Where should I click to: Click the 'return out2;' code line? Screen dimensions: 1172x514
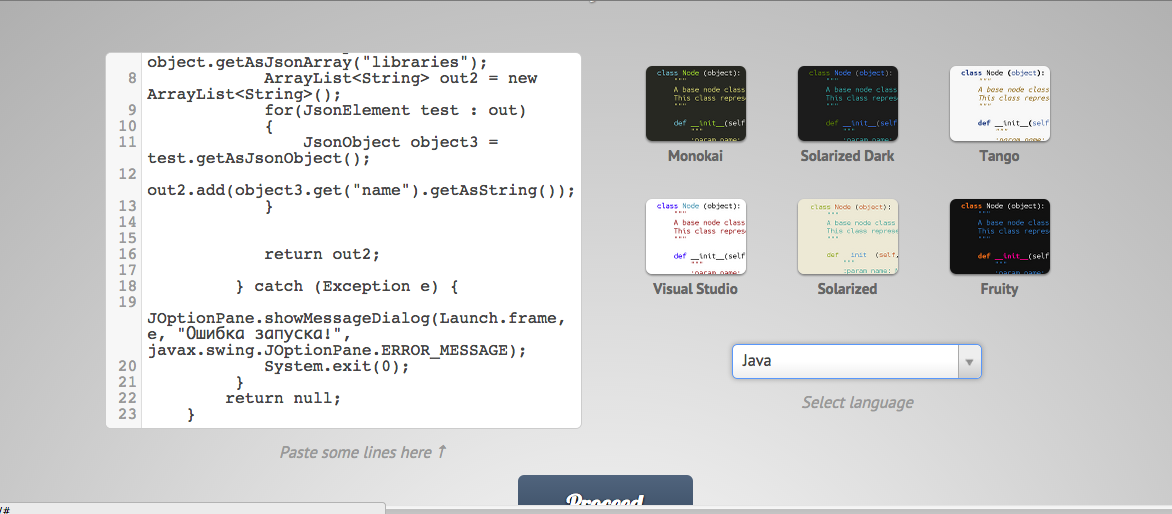tap(322, 254)
